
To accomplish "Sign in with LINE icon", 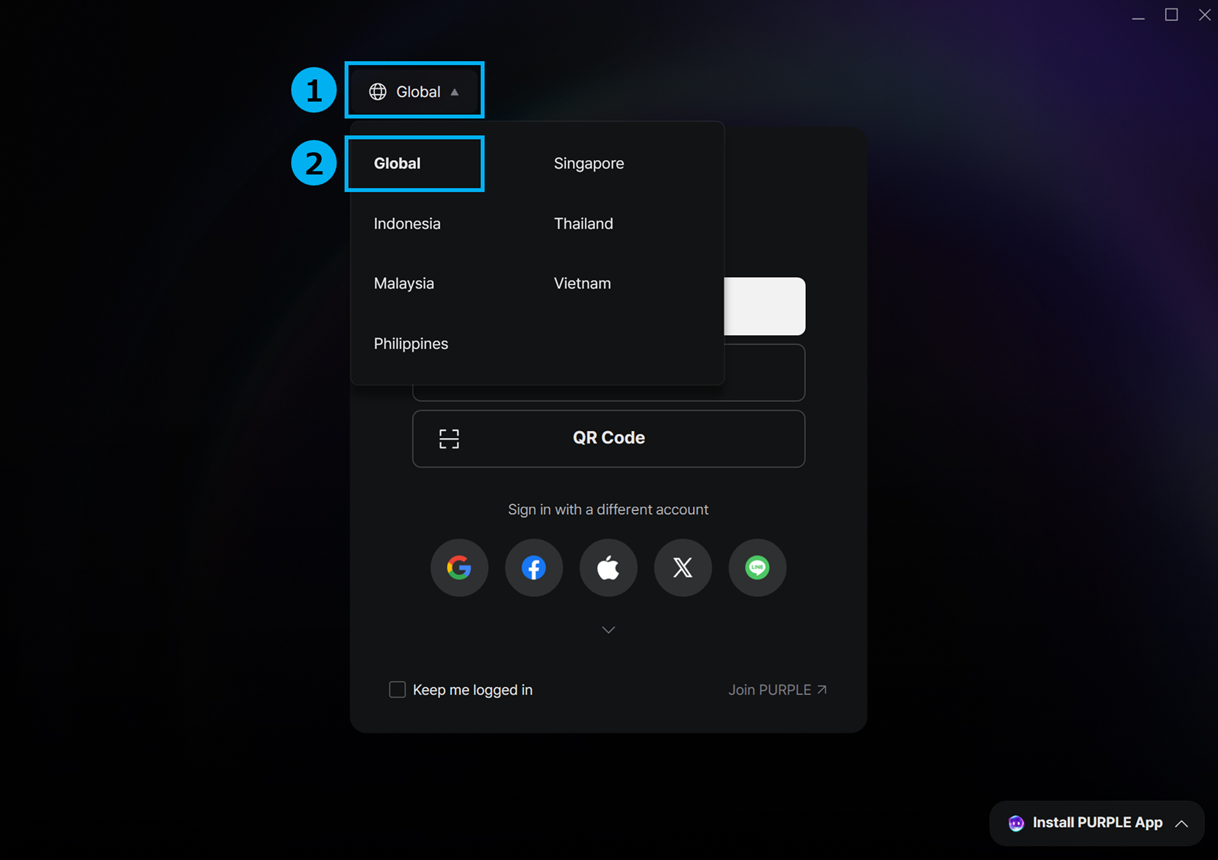I will tap(757, 567).
